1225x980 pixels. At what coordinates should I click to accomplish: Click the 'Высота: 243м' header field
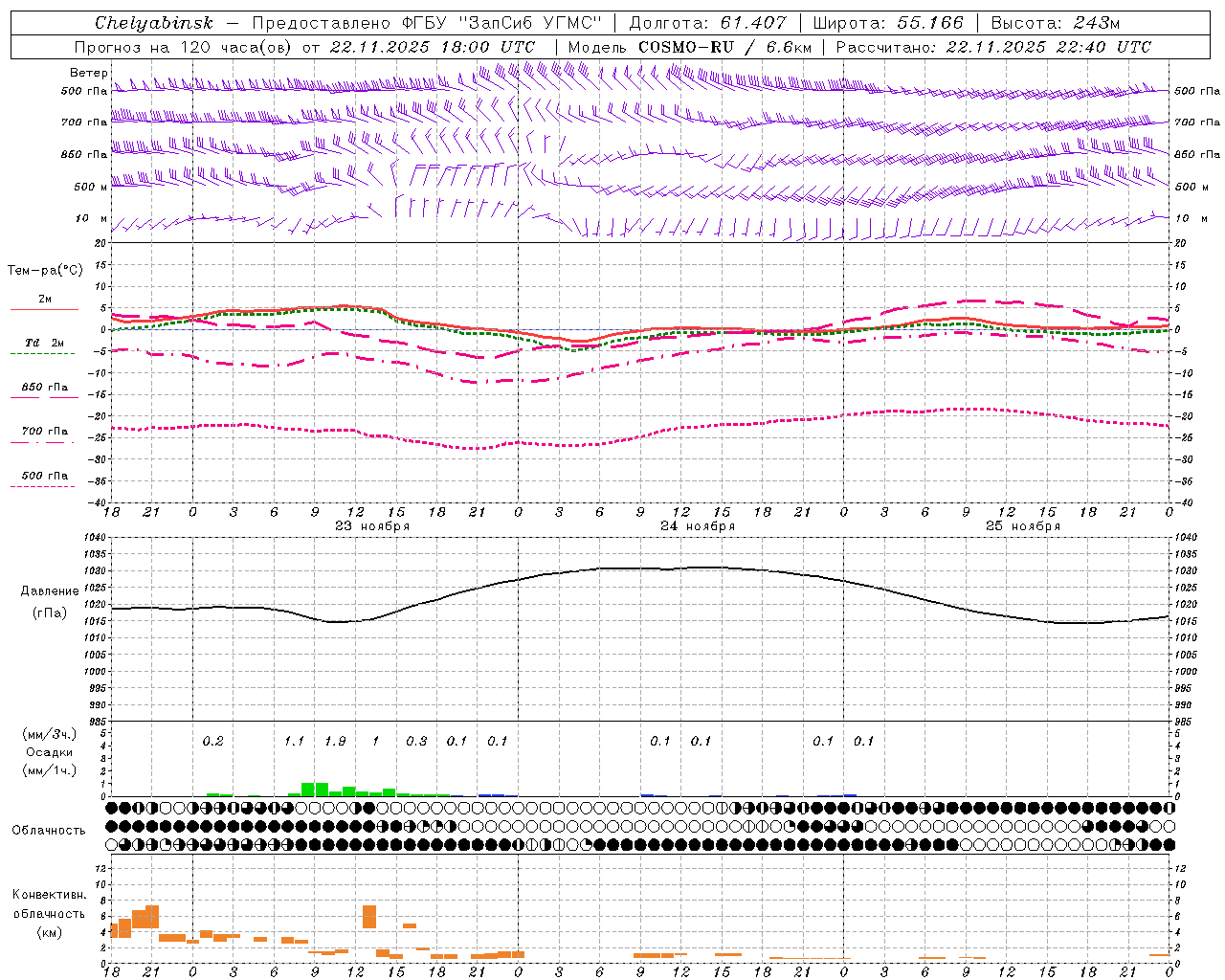coord(1056,23)
